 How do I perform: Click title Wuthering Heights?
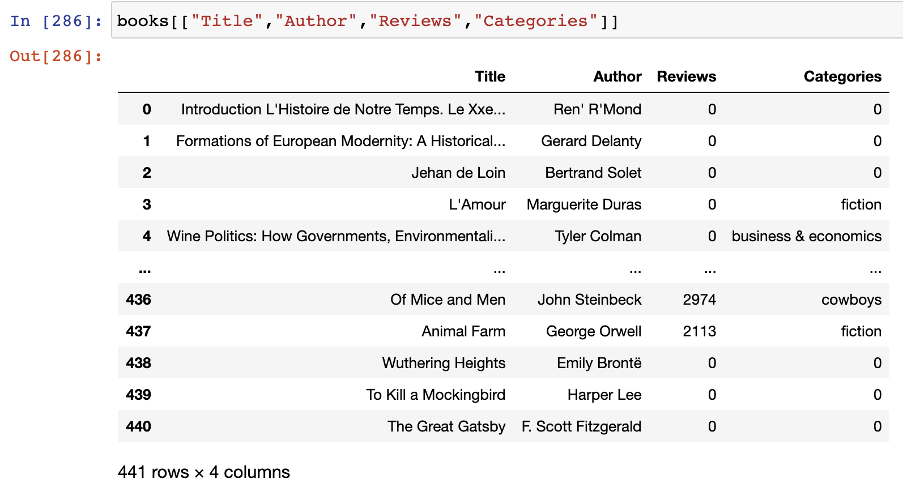pyautogui.click(x=444, y=363)
